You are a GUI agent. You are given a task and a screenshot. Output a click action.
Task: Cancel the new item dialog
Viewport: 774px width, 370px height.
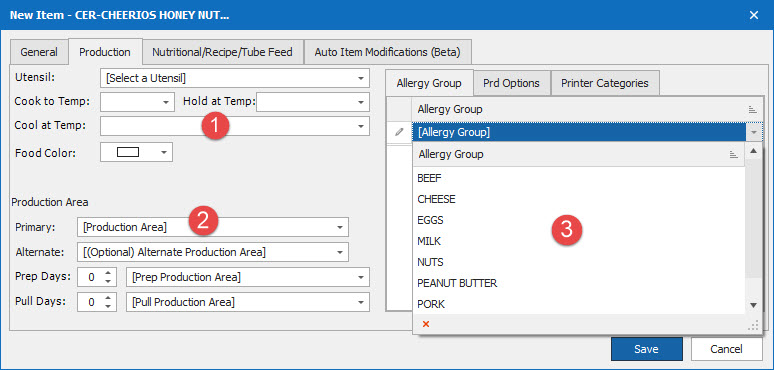pos(726,349)
